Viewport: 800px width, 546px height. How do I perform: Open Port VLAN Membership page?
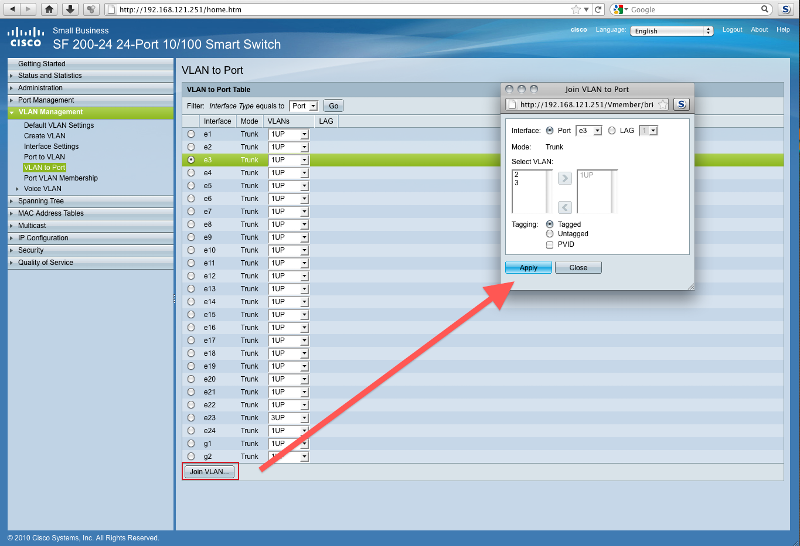click(61, 178)
